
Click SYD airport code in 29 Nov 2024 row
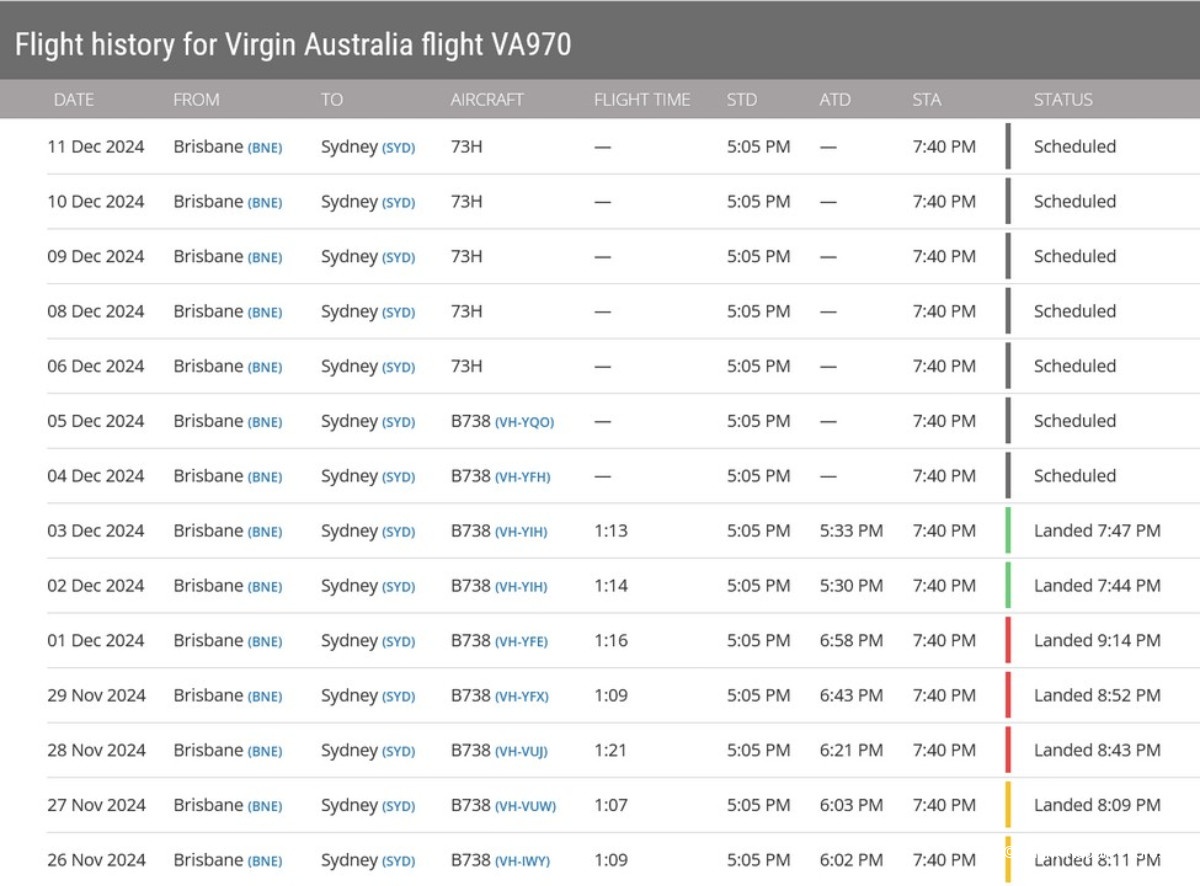pyautogui.click(x=398, y=697)
